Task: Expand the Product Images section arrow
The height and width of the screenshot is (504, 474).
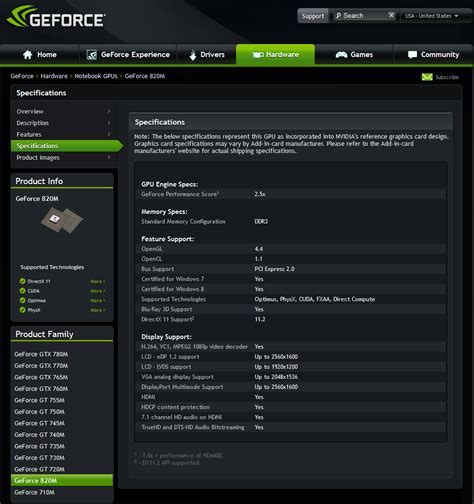Action: pos(109,157)
